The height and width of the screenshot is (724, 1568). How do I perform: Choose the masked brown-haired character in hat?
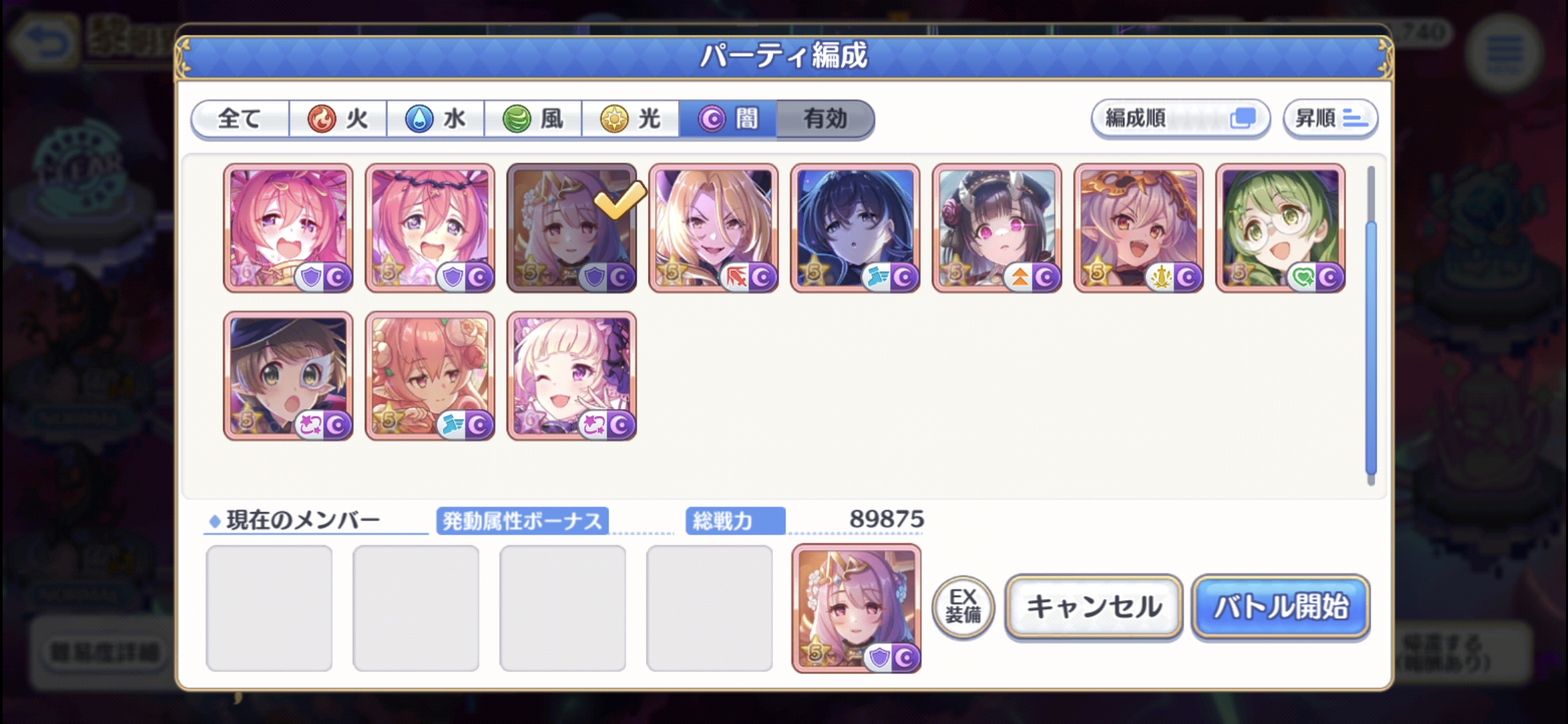288,376
